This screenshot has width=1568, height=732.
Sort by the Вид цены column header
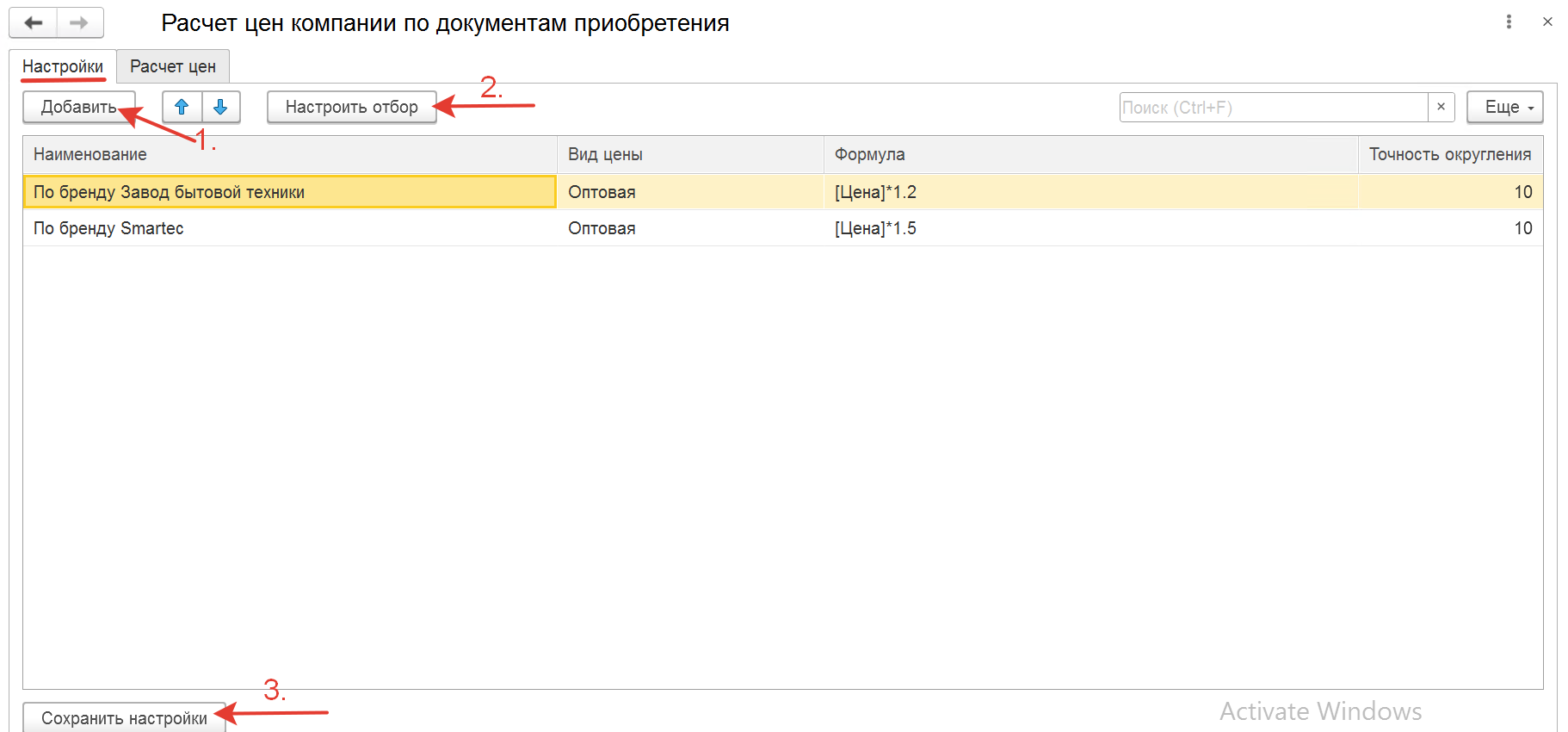(690, 154)
